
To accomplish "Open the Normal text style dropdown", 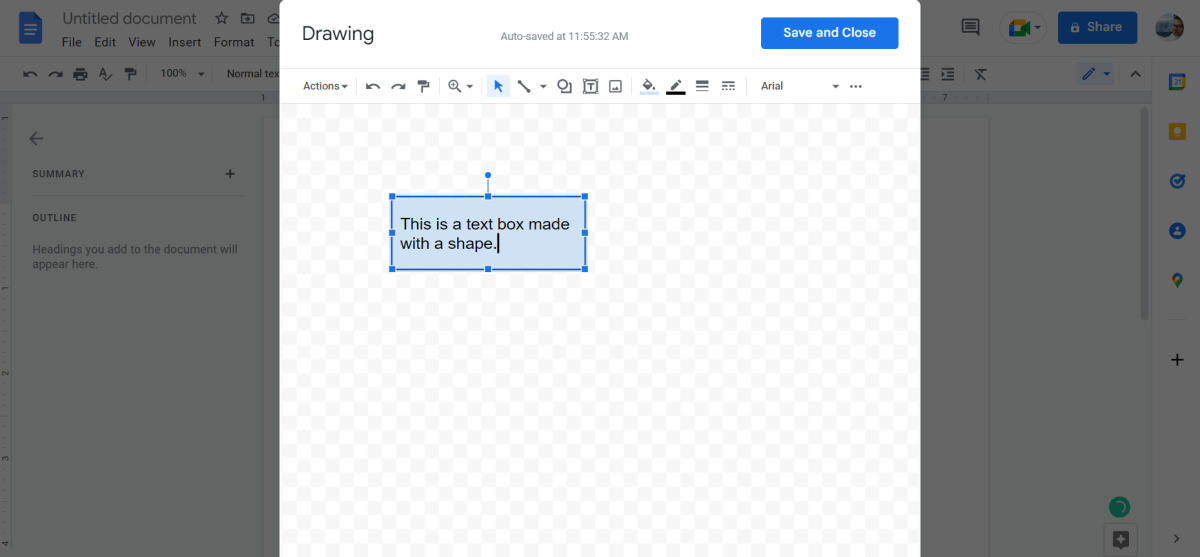I will 251,74.
